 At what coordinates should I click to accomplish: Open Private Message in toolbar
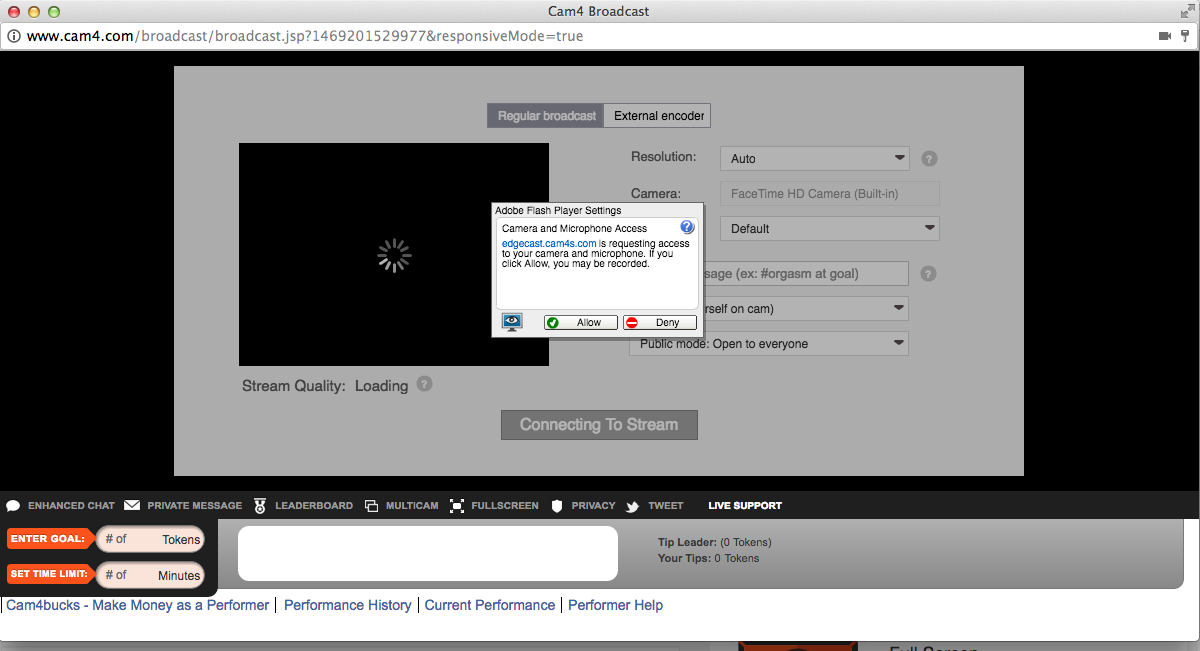[x=183, y=506]
